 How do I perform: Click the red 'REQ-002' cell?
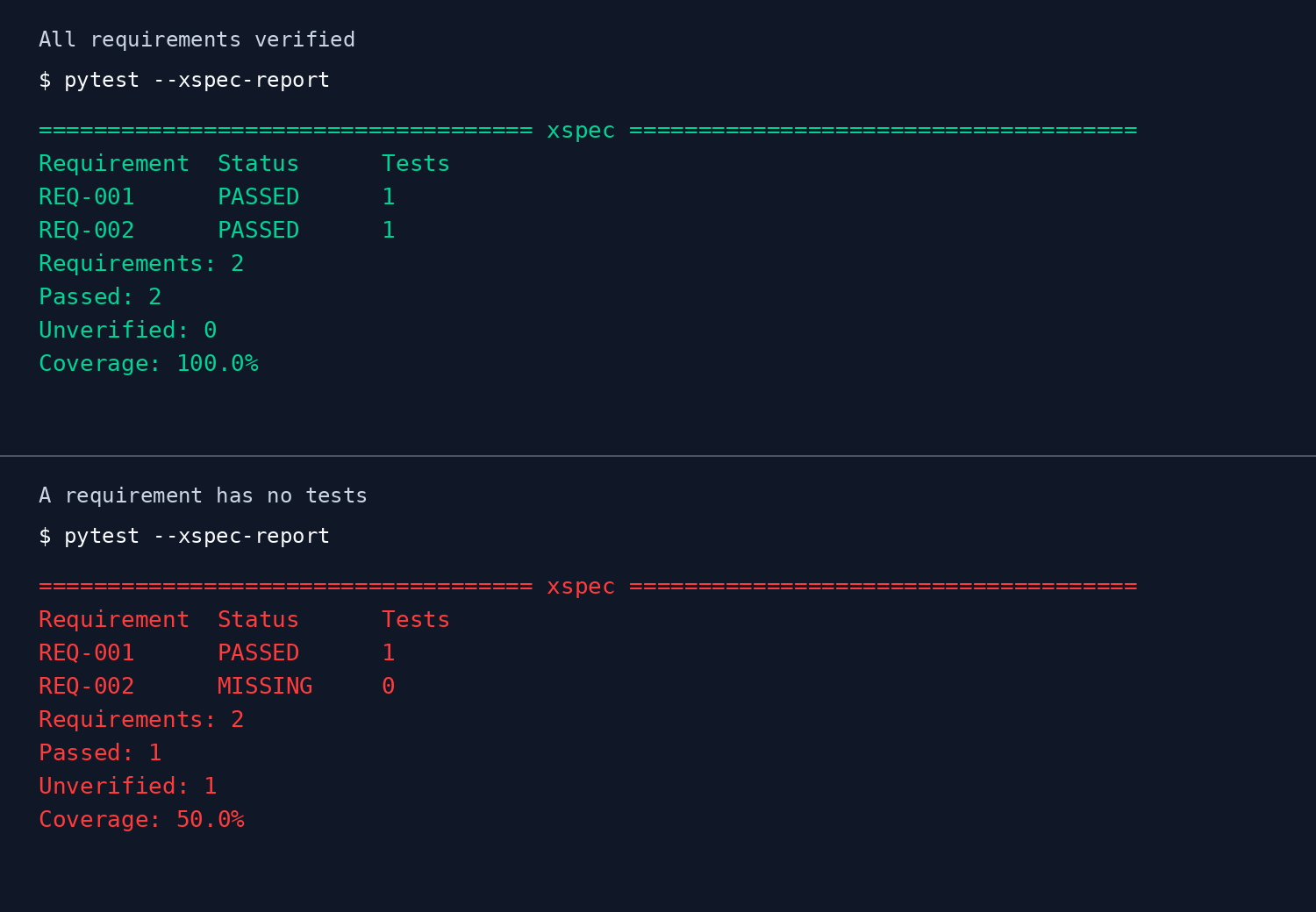[87, 687]
